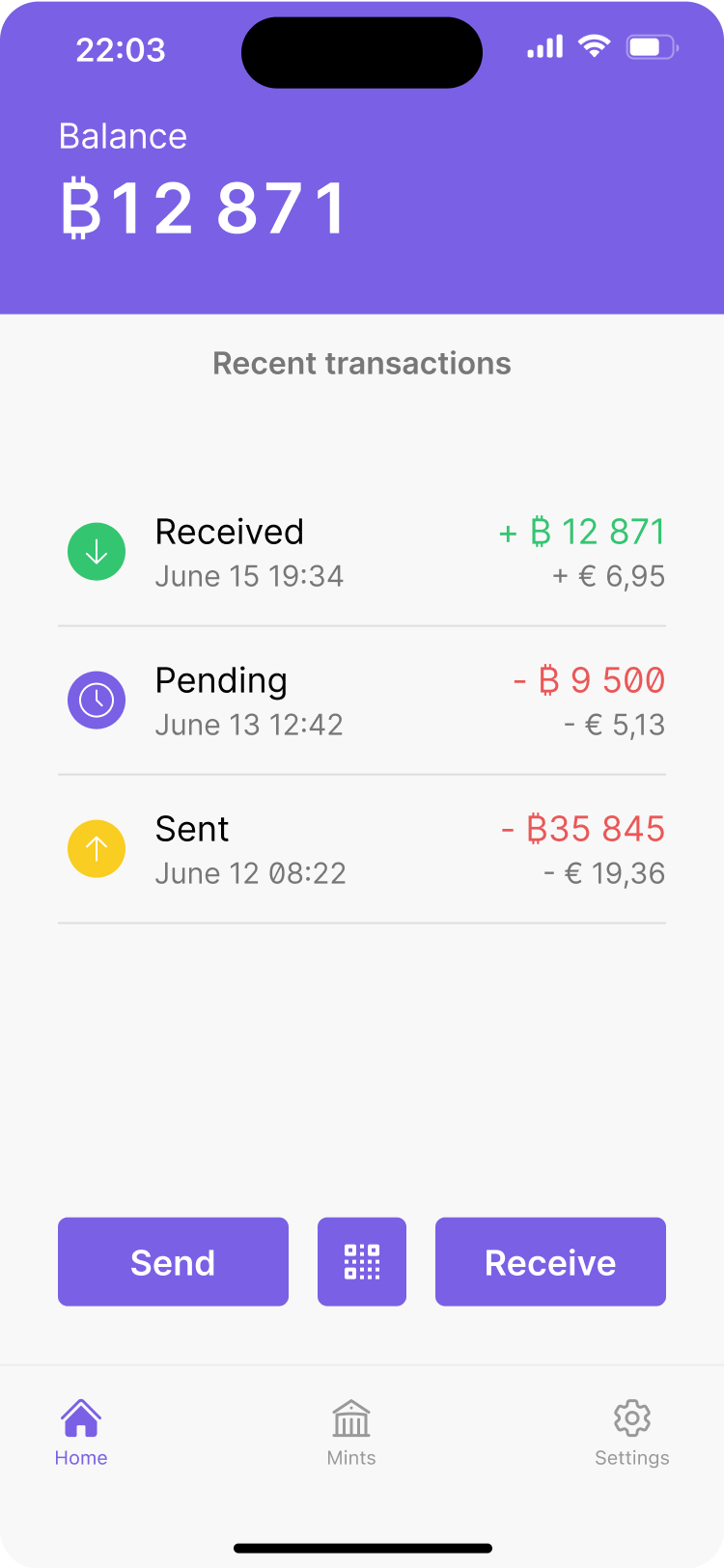Switch to the Mints tab label
The height and width of the screenshot is (1568, 724).
point(351,1458)
